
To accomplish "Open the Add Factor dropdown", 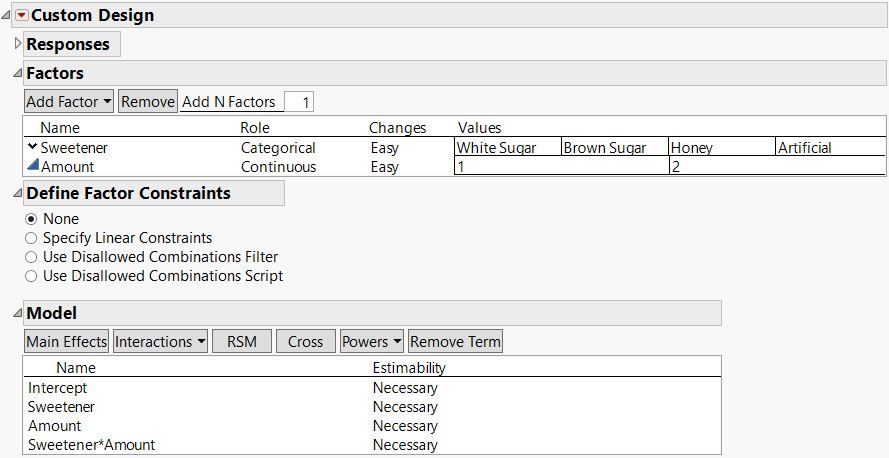I will pyautogui.click(x=68, y=102).
